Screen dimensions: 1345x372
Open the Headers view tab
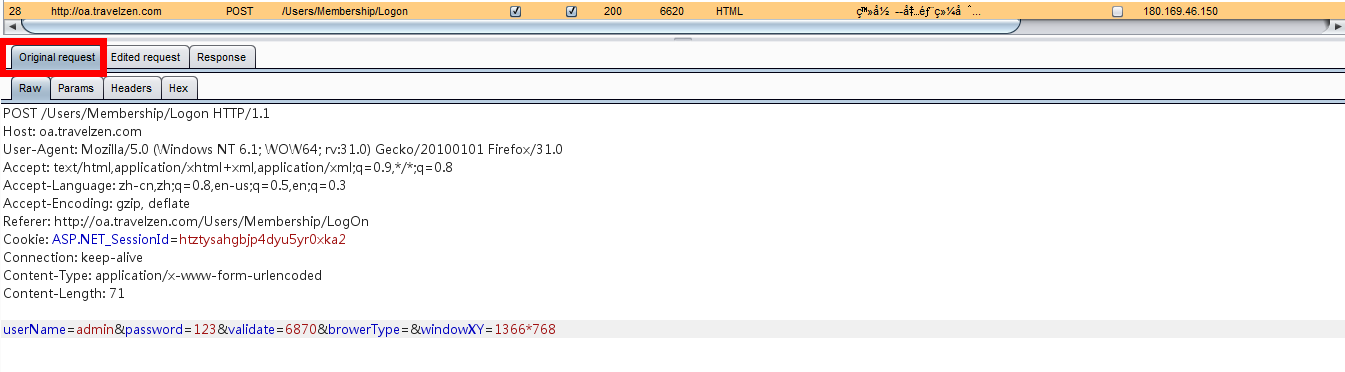click(131, 88)
